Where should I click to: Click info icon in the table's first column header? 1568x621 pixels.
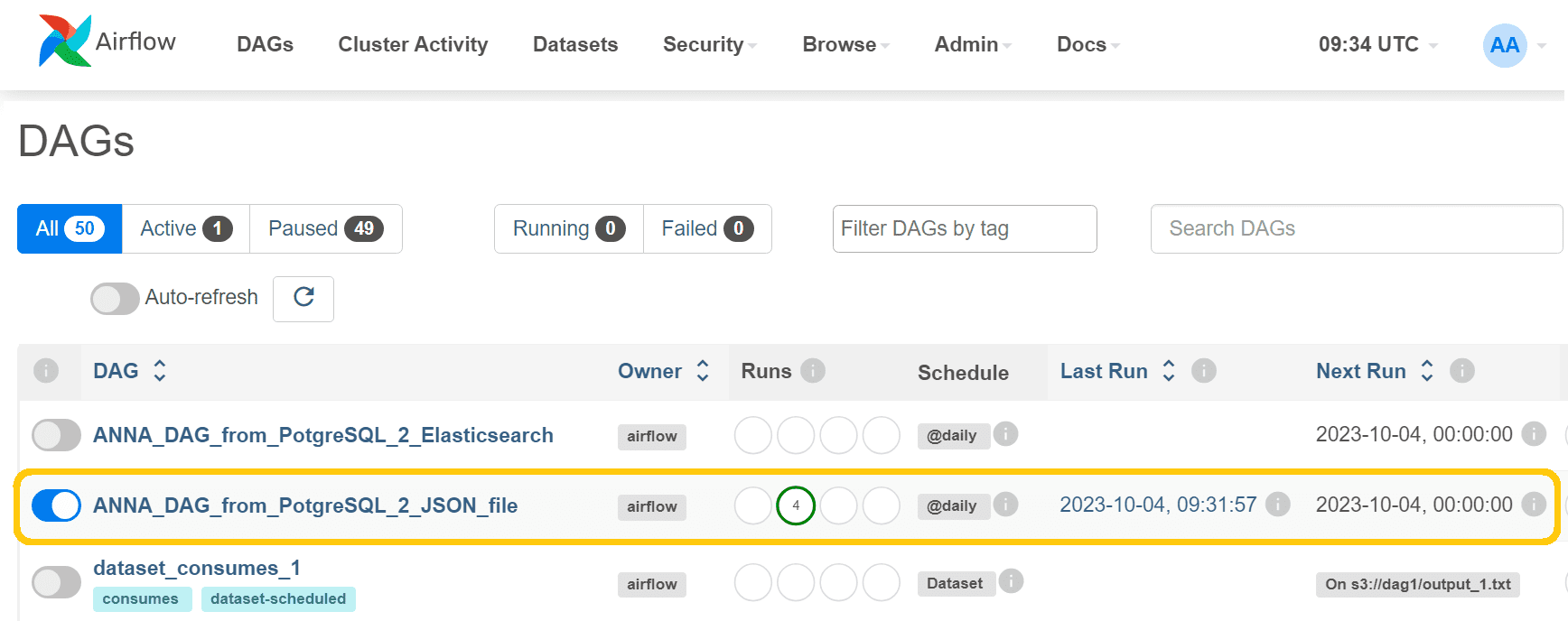pos(46,370)
